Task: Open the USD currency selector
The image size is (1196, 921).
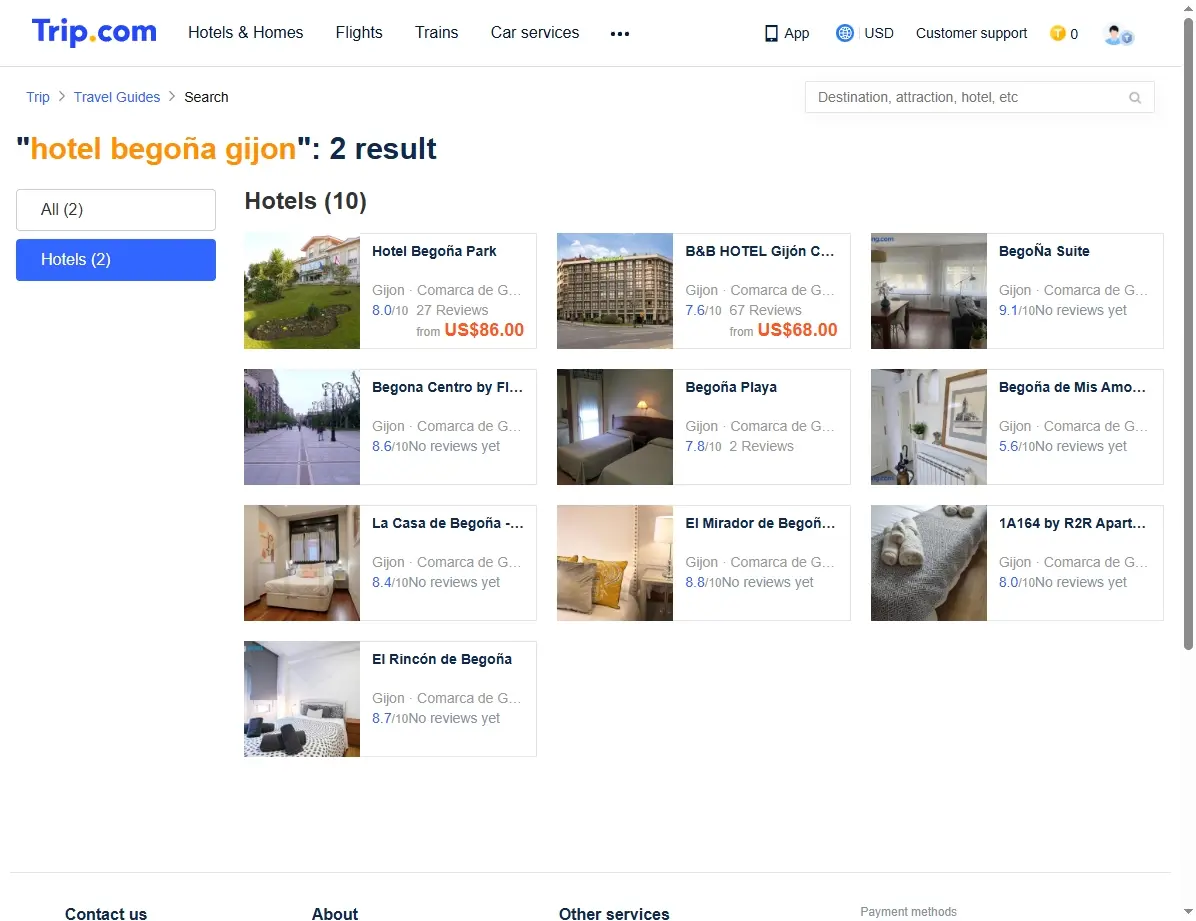Action: click(879, 33)
